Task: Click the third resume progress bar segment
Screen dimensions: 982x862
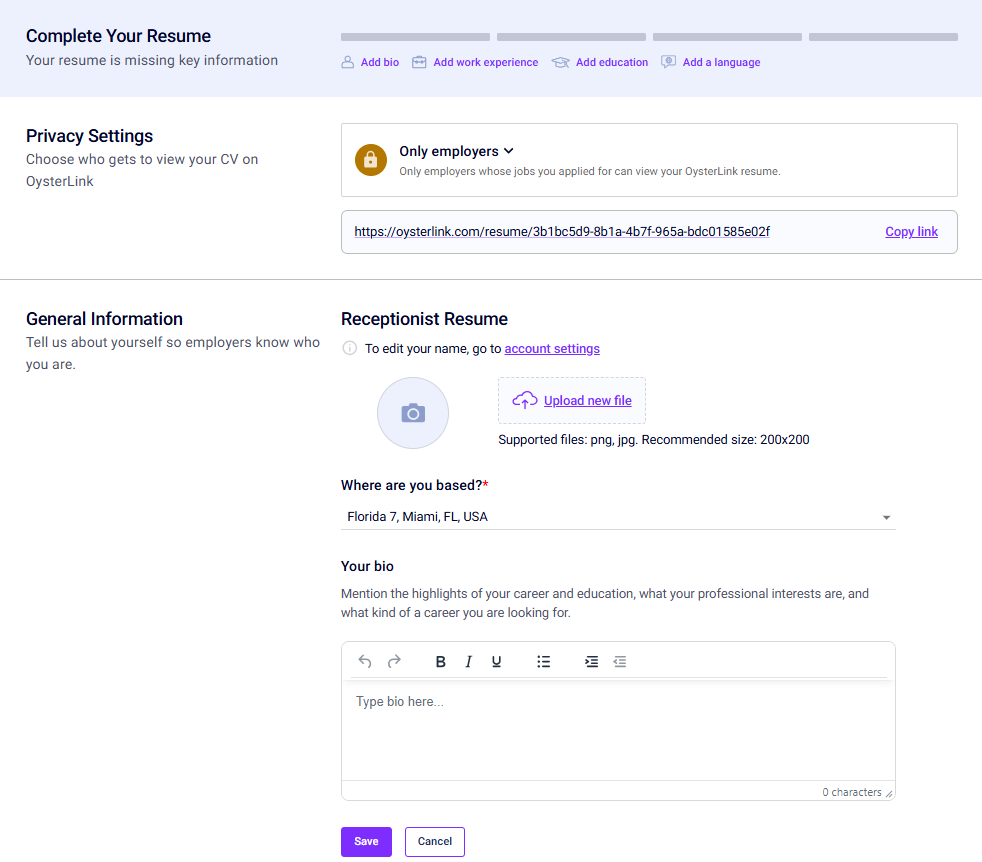Action: click(x=727, y=37)
